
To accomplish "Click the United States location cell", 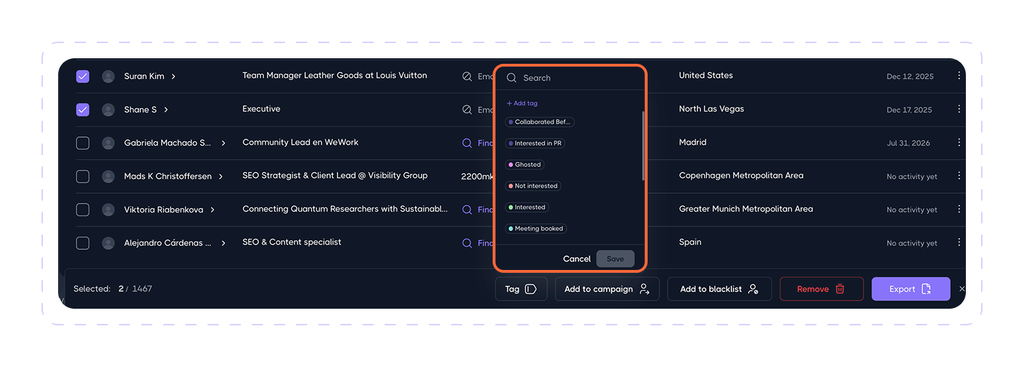I will tap(706, 76).
